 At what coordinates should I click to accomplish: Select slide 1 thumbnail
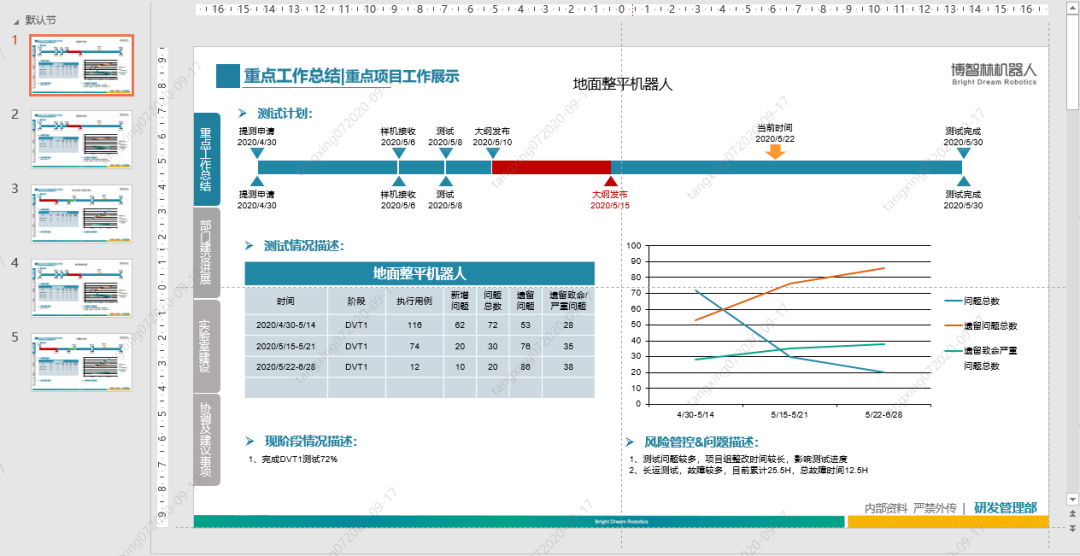pyautogui.click(x=81, y=65)
